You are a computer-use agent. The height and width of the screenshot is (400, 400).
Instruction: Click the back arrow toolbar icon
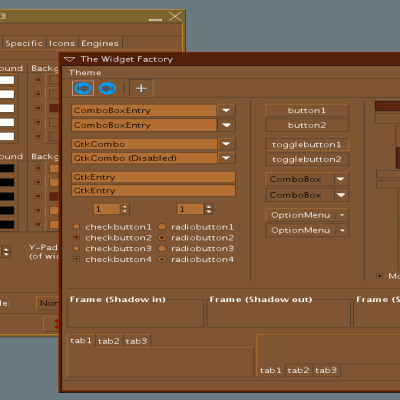[83, 88]
